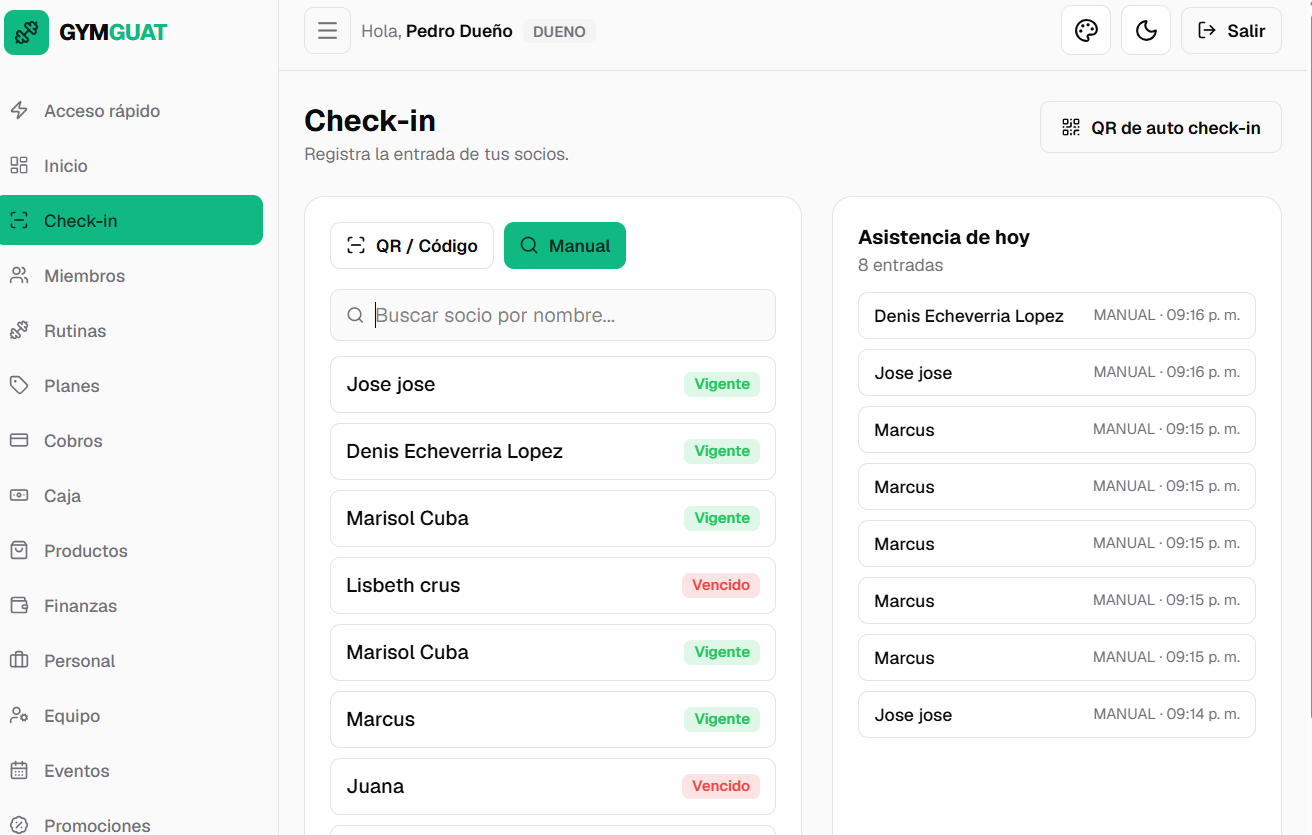The width and height of the screenshot is (1312, 835).
Task: Open the Cobros section
Action: pyautogui.click(x=131, y=441)
